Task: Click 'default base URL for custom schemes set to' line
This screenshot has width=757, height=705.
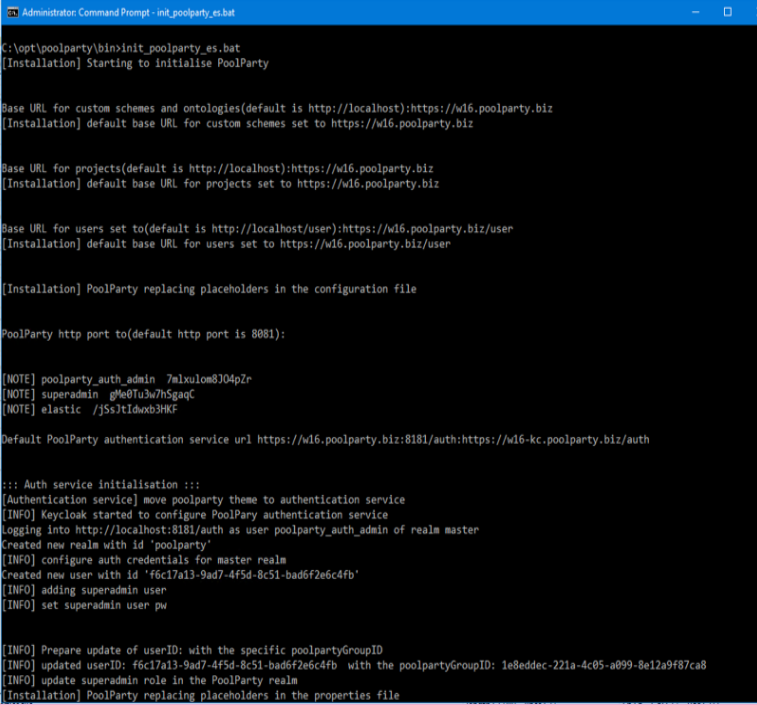Action: tap(238, 124)
